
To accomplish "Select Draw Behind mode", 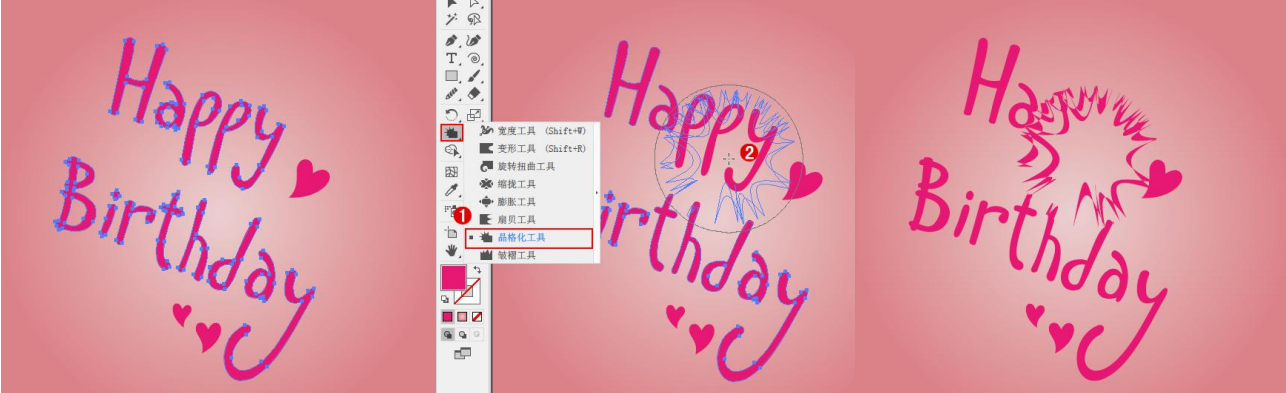I will [x=462, y=335].
